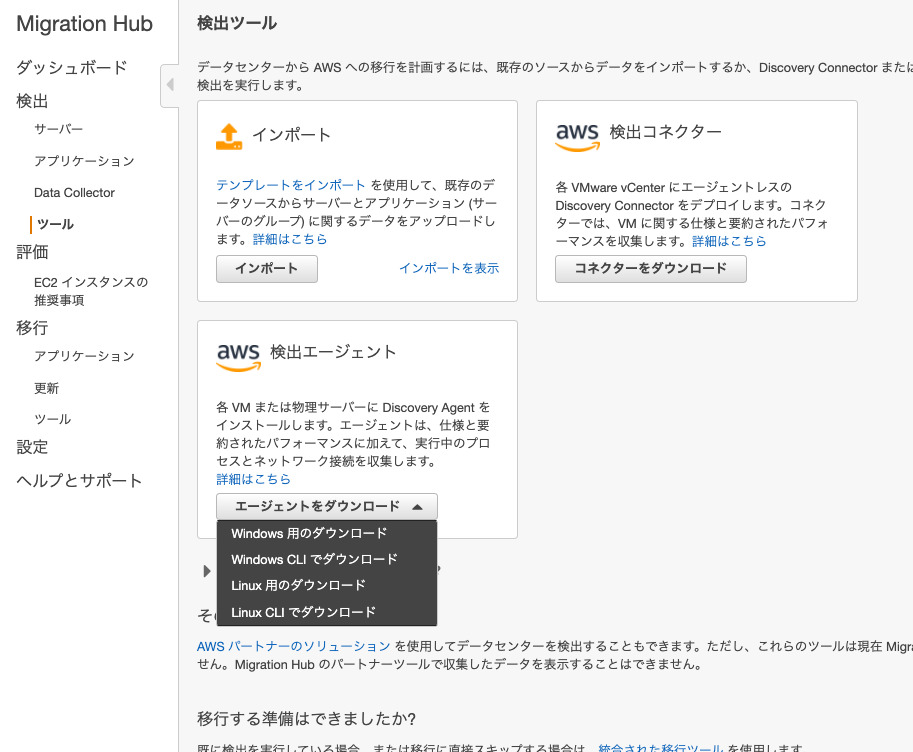Select 評価 section in the sidebar
Screen dimensions: 913x752
point(32,252)
